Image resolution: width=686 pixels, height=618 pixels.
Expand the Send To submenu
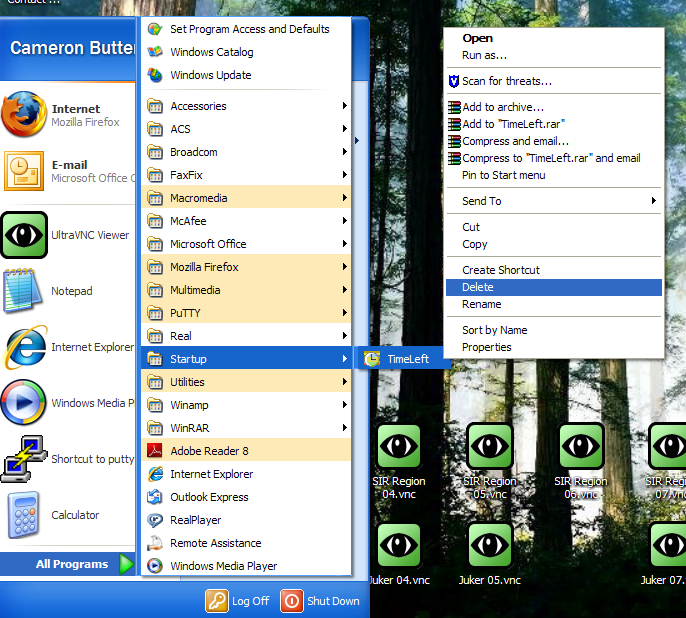tap(553, 201)
